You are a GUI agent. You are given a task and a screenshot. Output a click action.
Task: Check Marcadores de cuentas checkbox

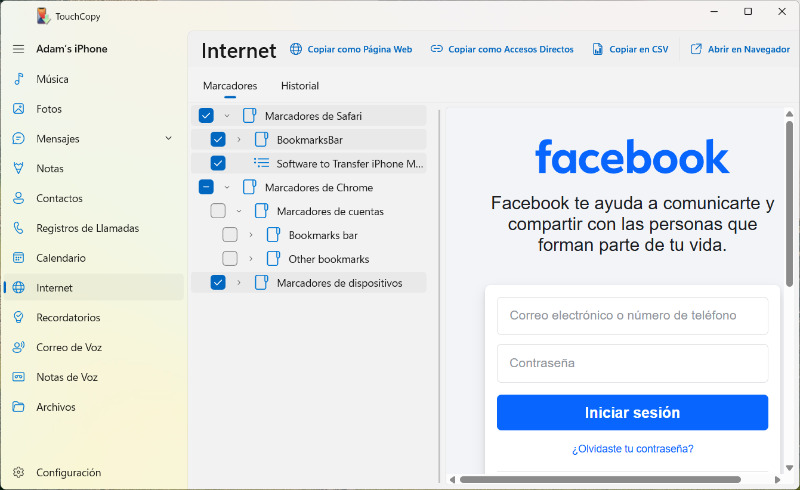click(x=218, y=211)
